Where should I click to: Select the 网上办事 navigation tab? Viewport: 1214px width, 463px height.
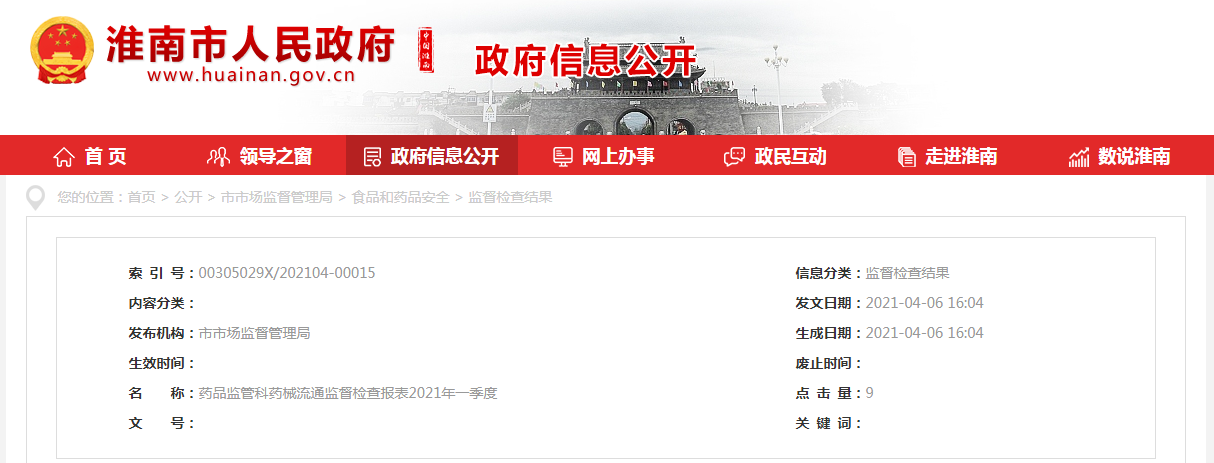tap(604, 156)
